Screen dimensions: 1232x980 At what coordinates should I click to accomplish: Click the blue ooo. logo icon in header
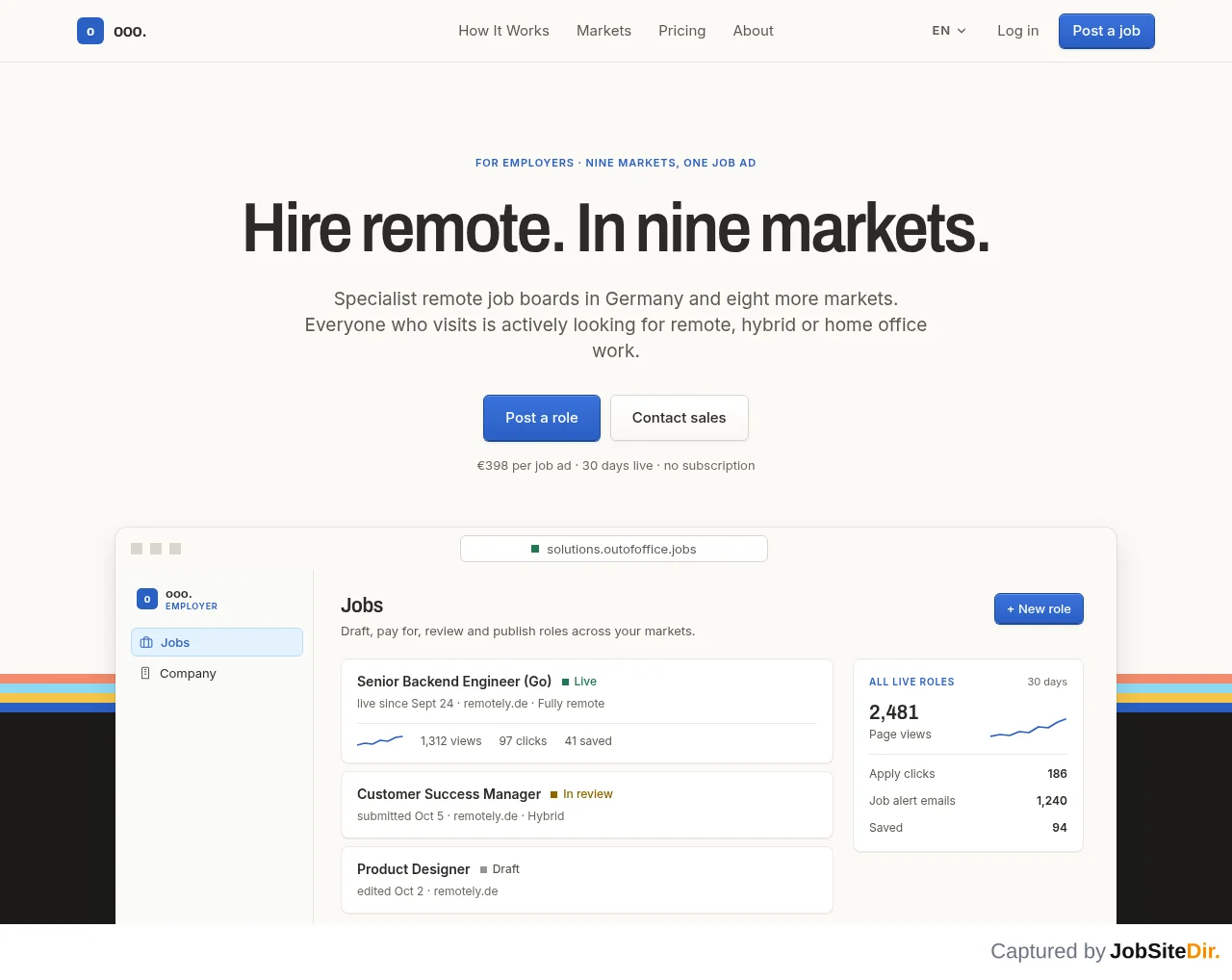pos(90,31)
